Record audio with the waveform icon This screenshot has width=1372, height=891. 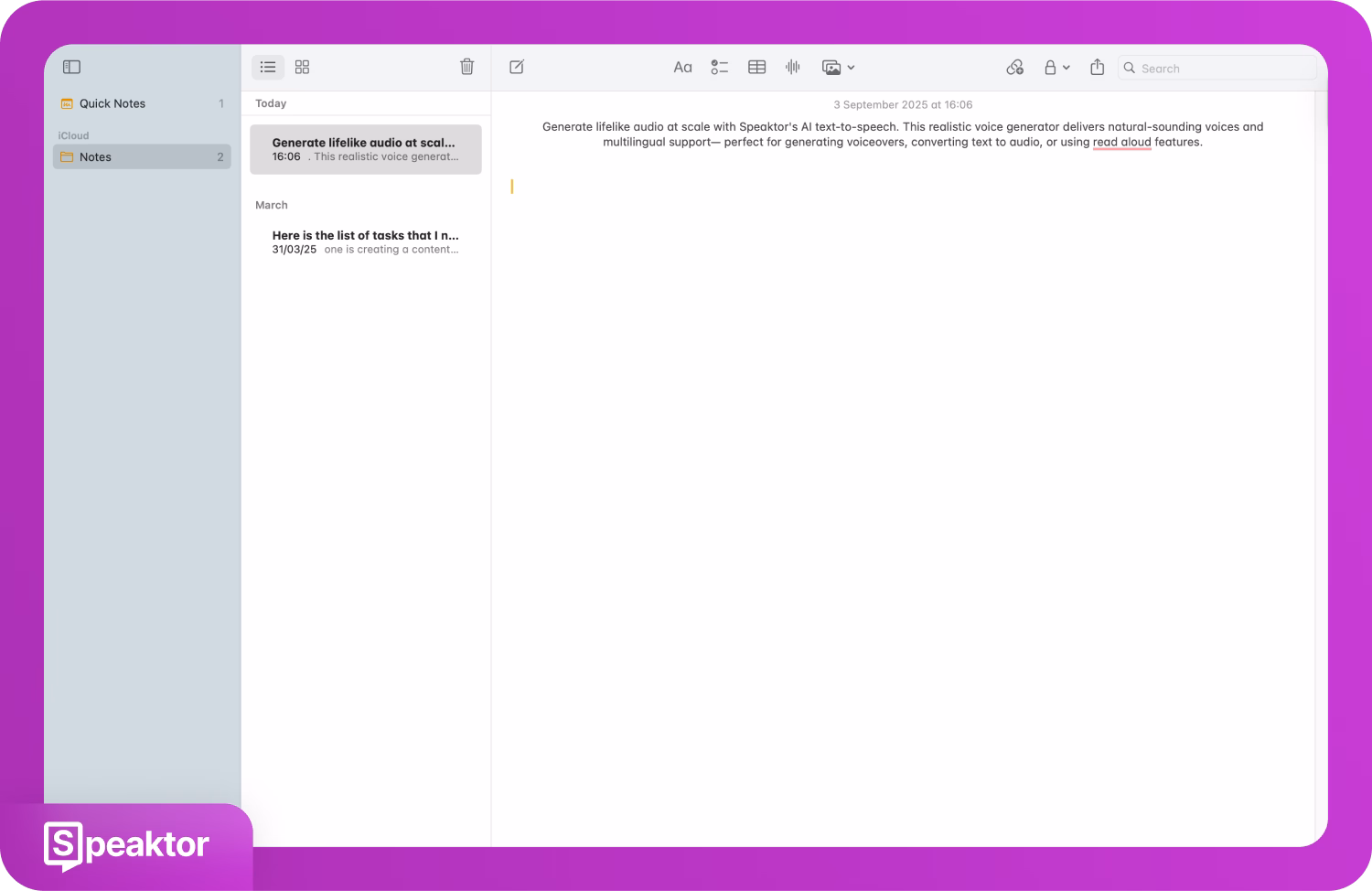tap(793, 67)
